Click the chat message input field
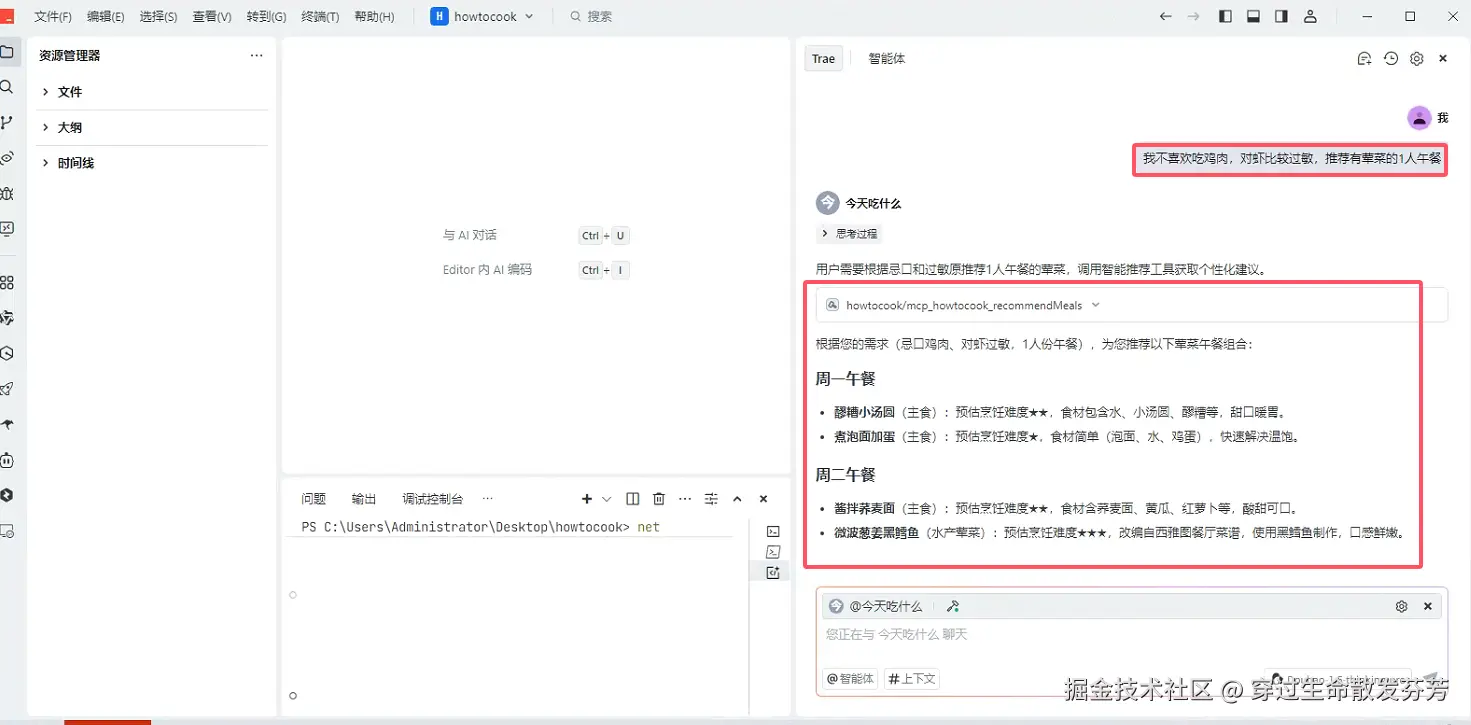1471x725 pixels. [x=1131, y=635]
